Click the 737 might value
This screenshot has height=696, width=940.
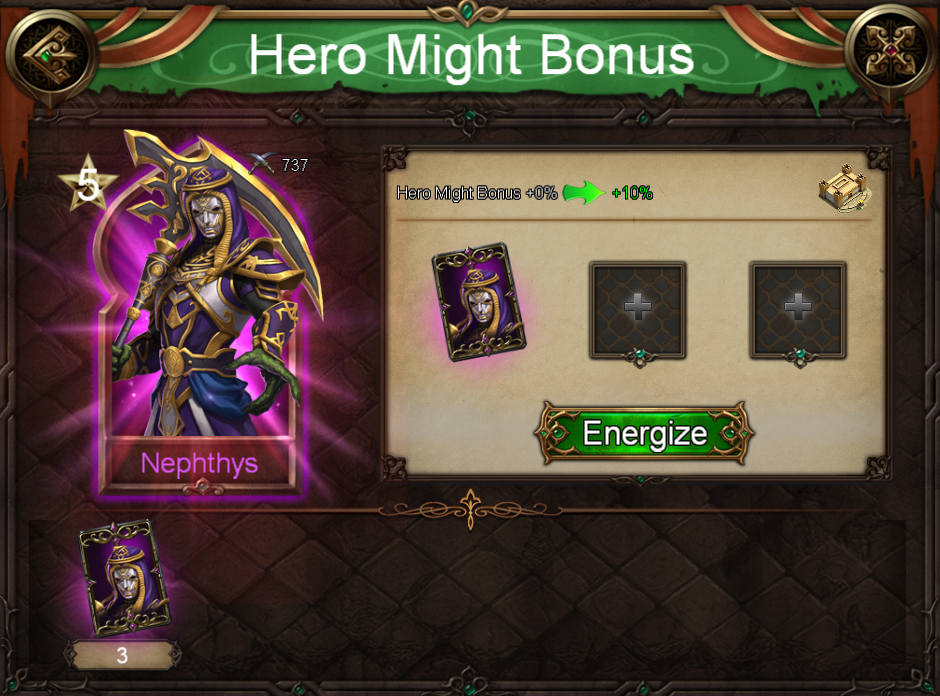click(295, 165)
